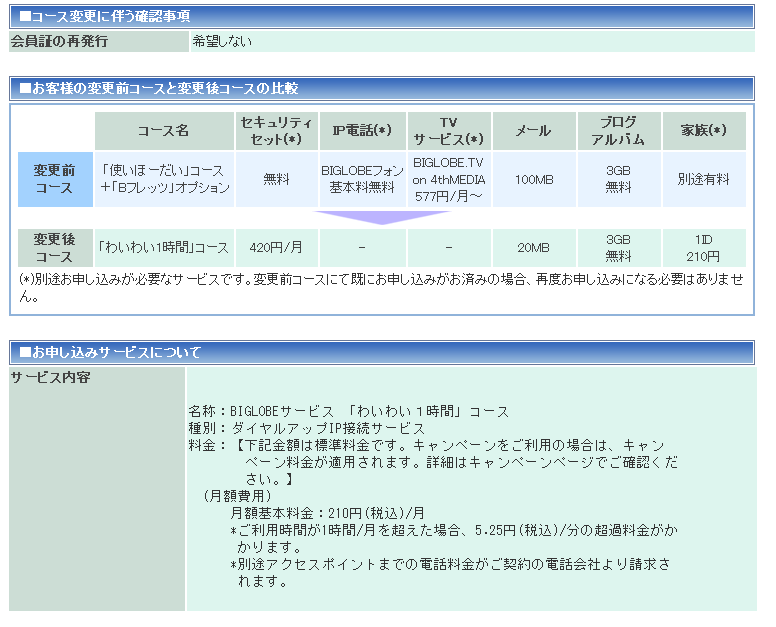Click the 名称:BIGLOBEサービス line
The height and width of the screenshot is (627, 776).
point(348,411)
